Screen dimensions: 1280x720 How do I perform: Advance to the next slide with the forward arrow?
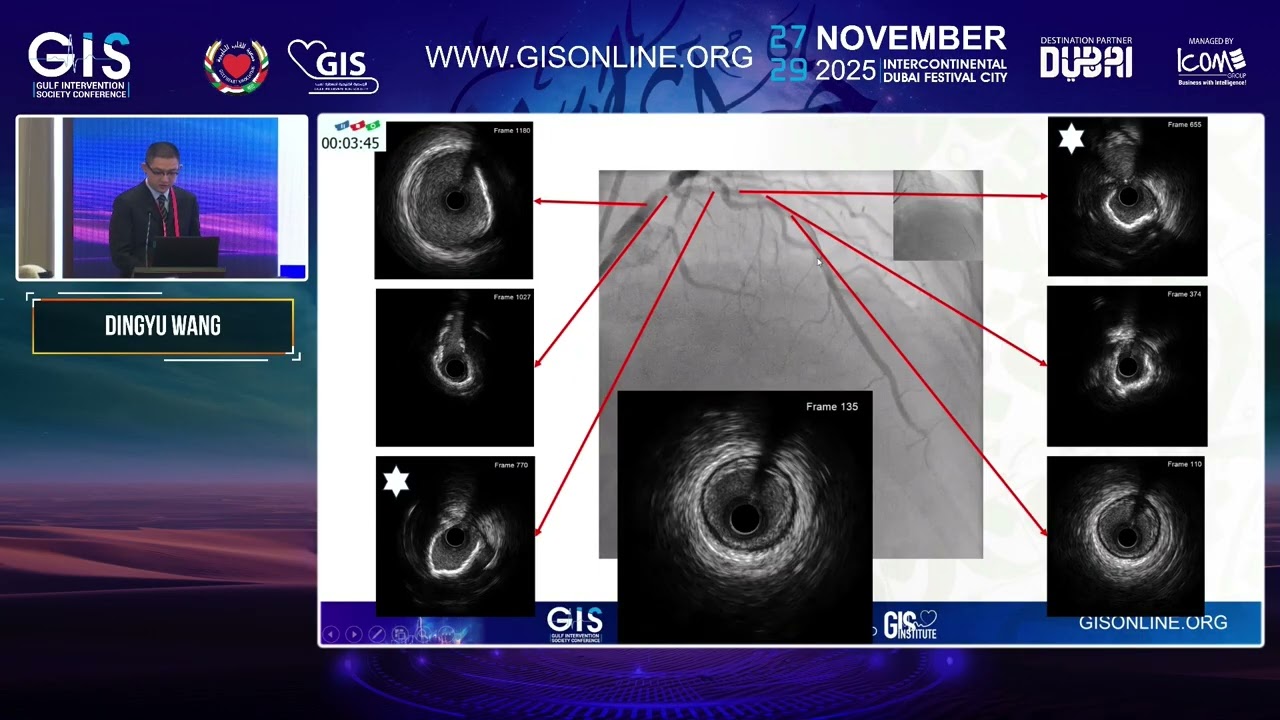pyautogui.click(x=354, y=634)
